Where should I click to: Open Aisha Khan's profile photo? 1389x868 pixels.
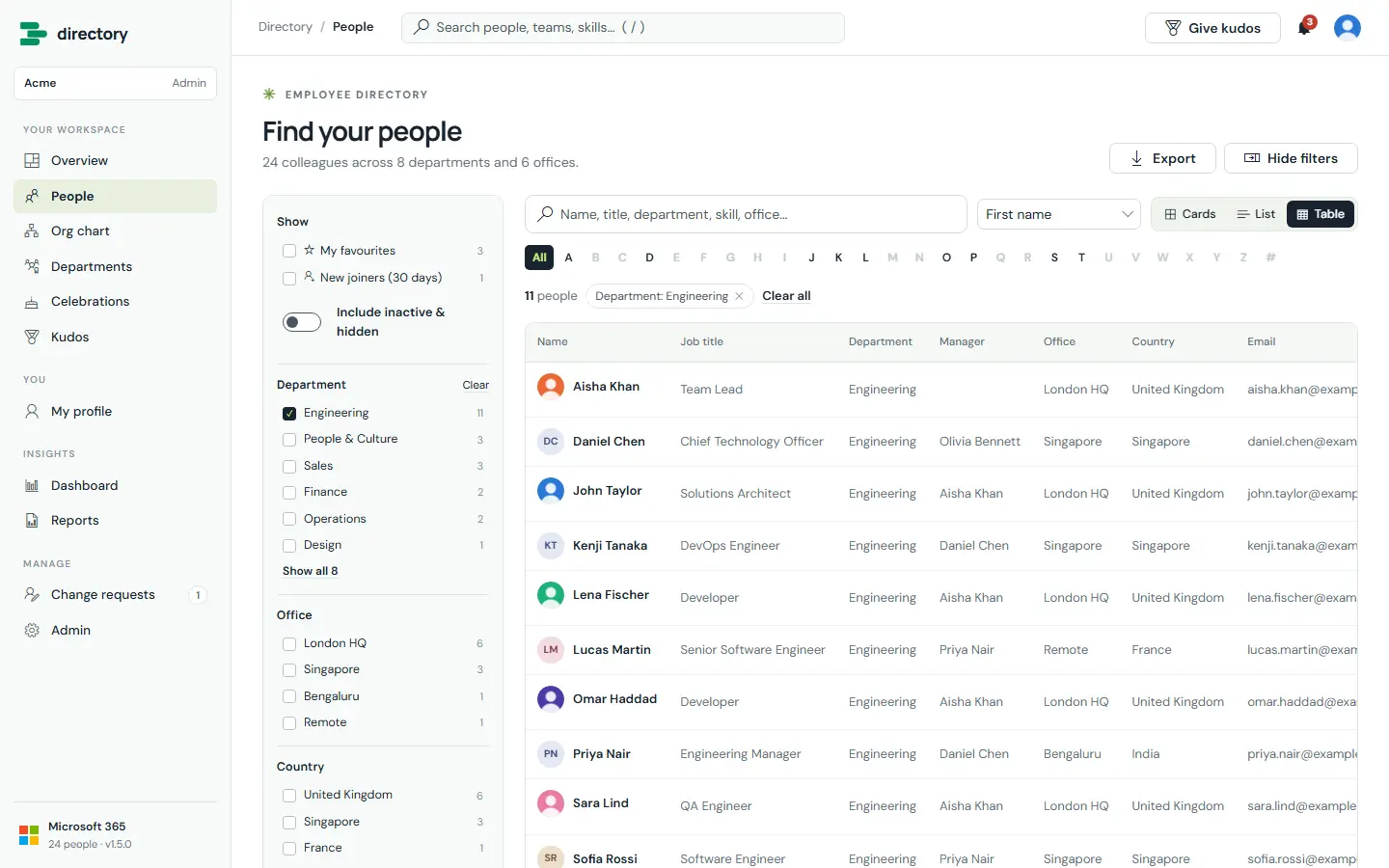(x=551, y=387)
